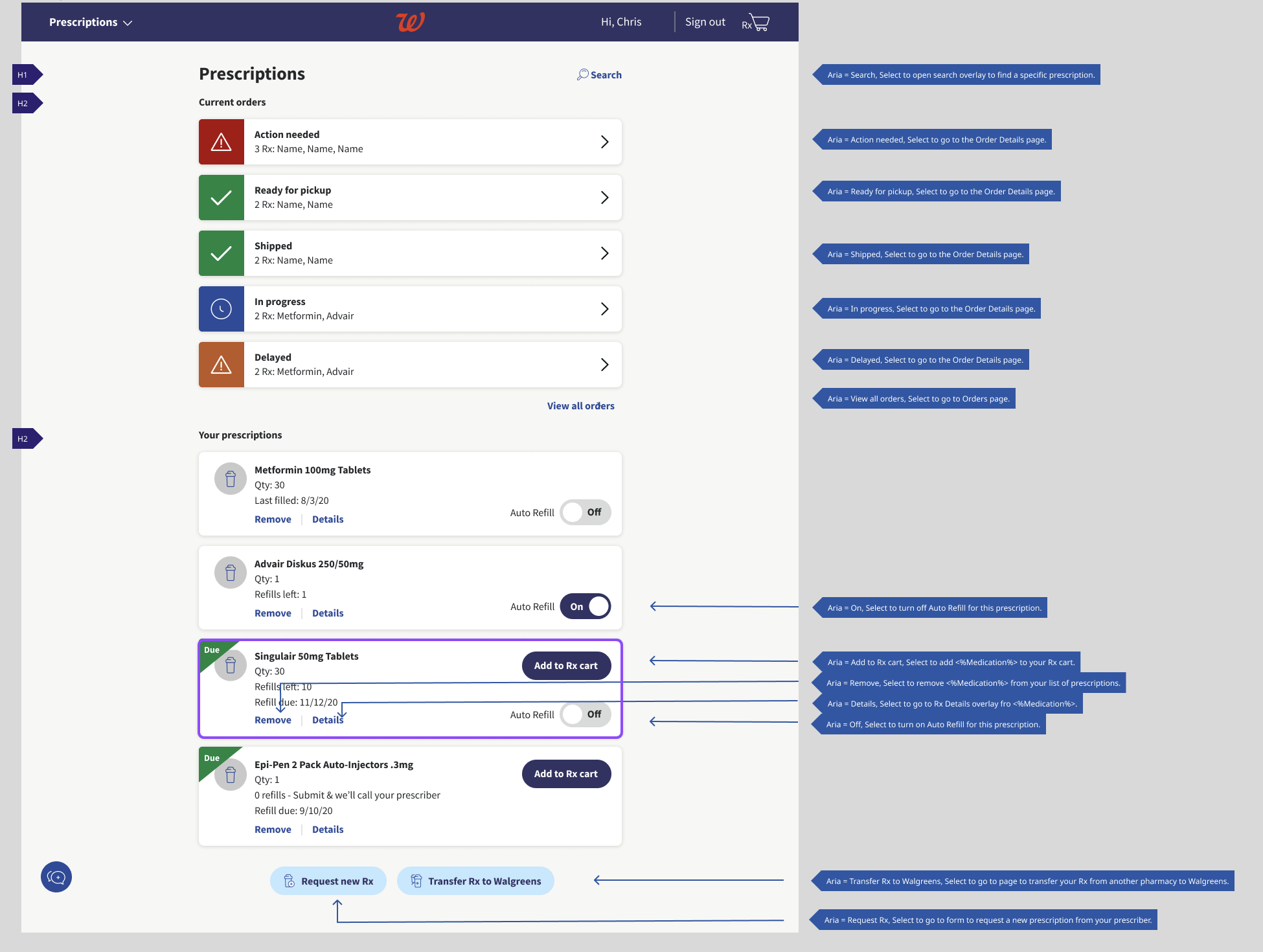Click Transfer Rx to Walgreens button
1263x952 pixels.
475,881
